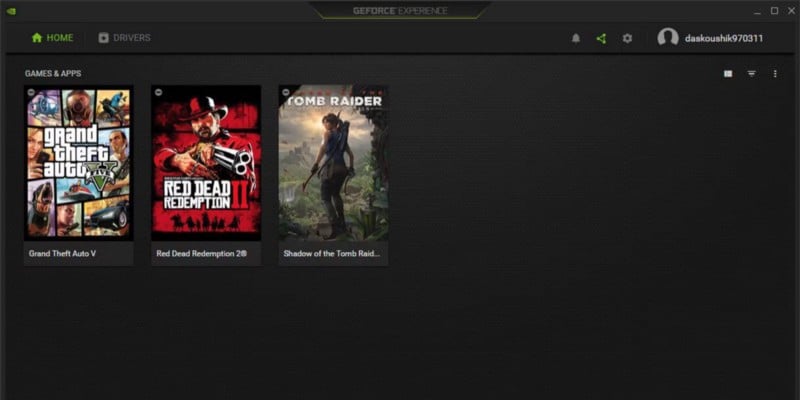
Task: Maximize the GeForce Experience window
Action: coord(774,11)
